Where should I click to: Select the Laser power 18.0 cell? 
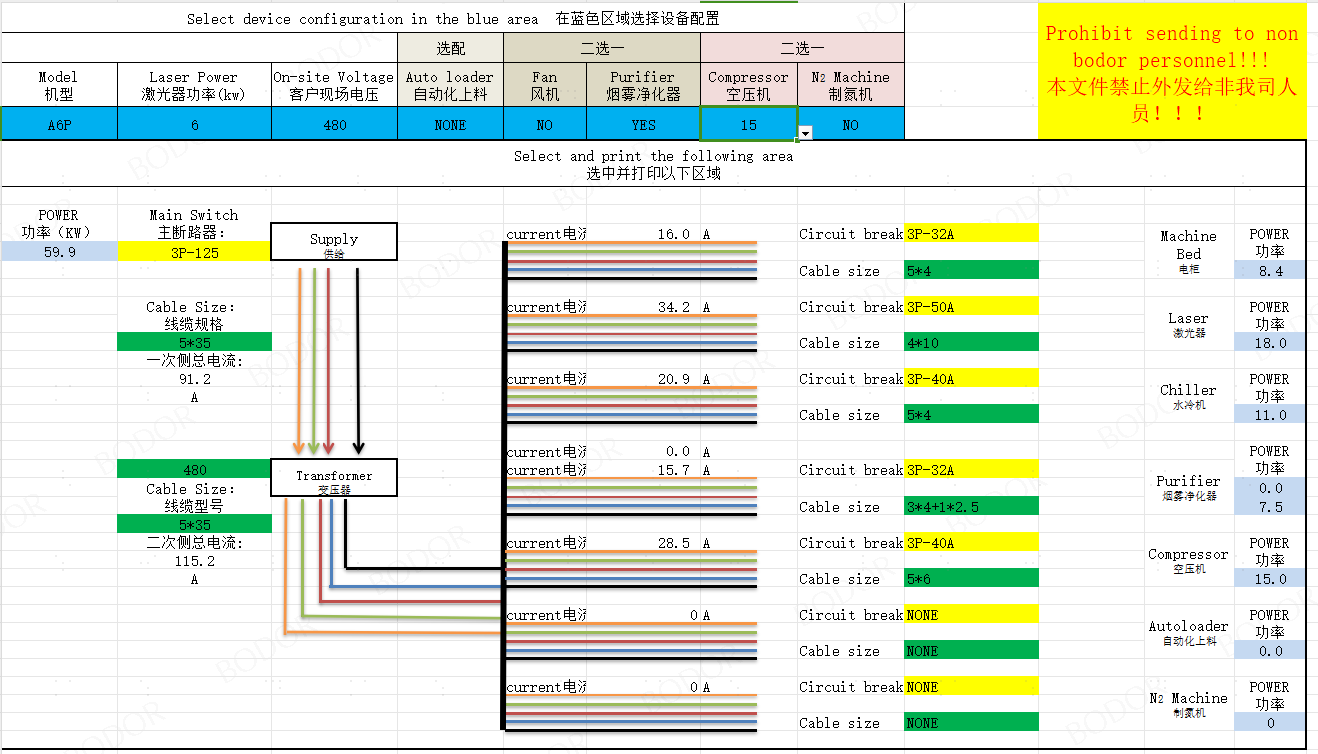(1270, 343)
